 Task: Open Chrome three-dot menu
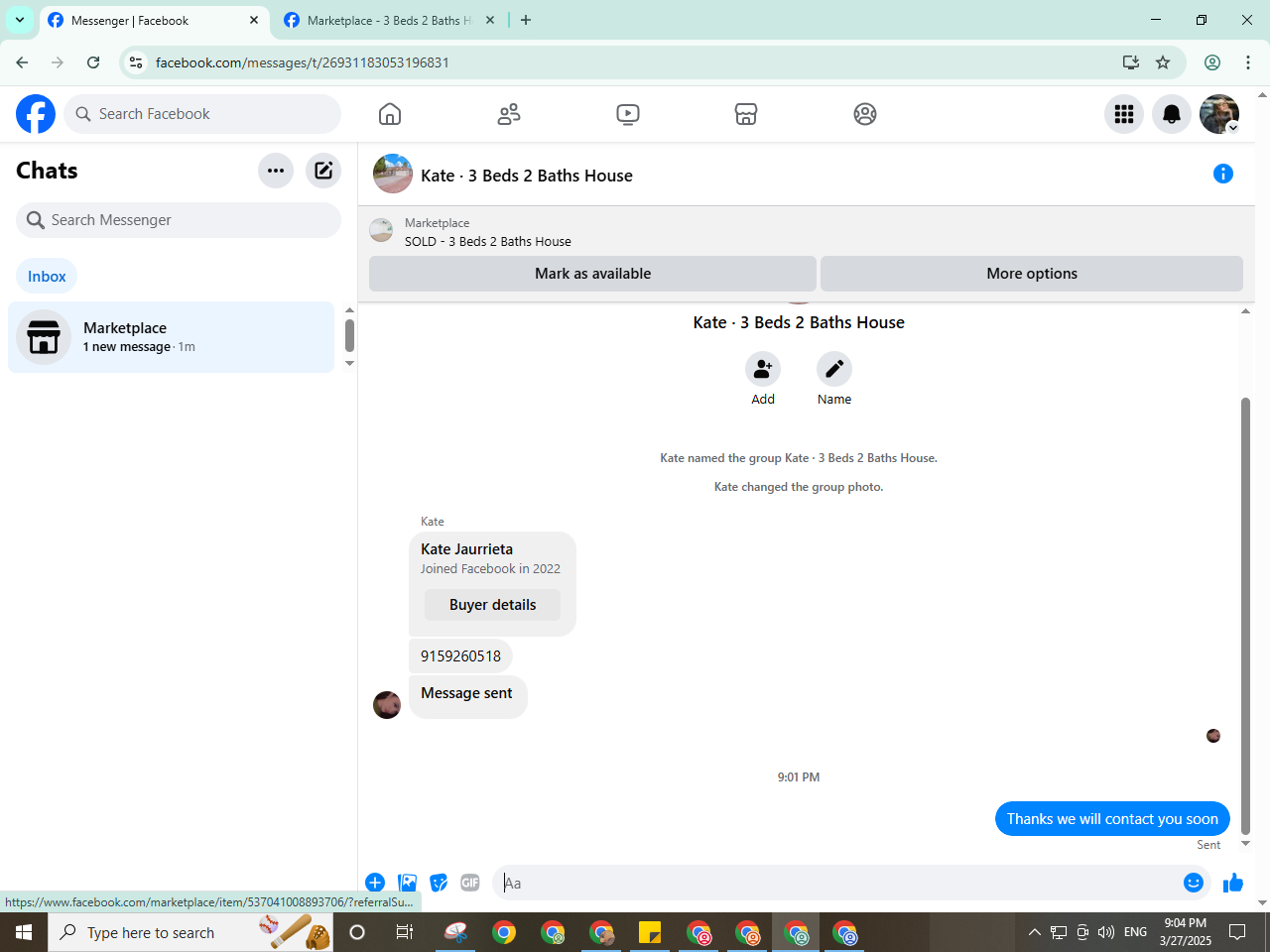[x=1248, y=62]
